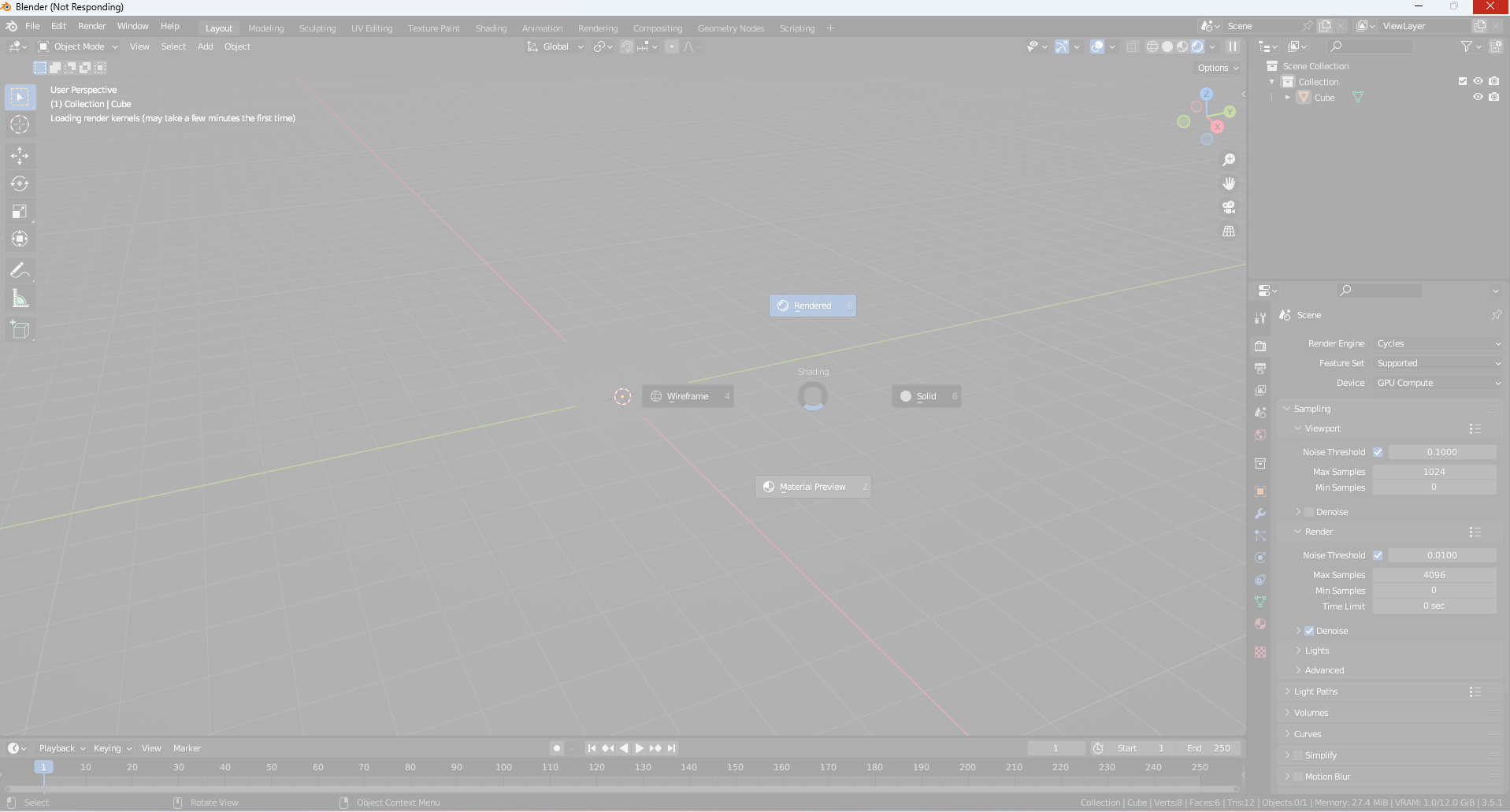Click the Blender logo menu icon
The image size is (1510, 812).
pos(12,26)
